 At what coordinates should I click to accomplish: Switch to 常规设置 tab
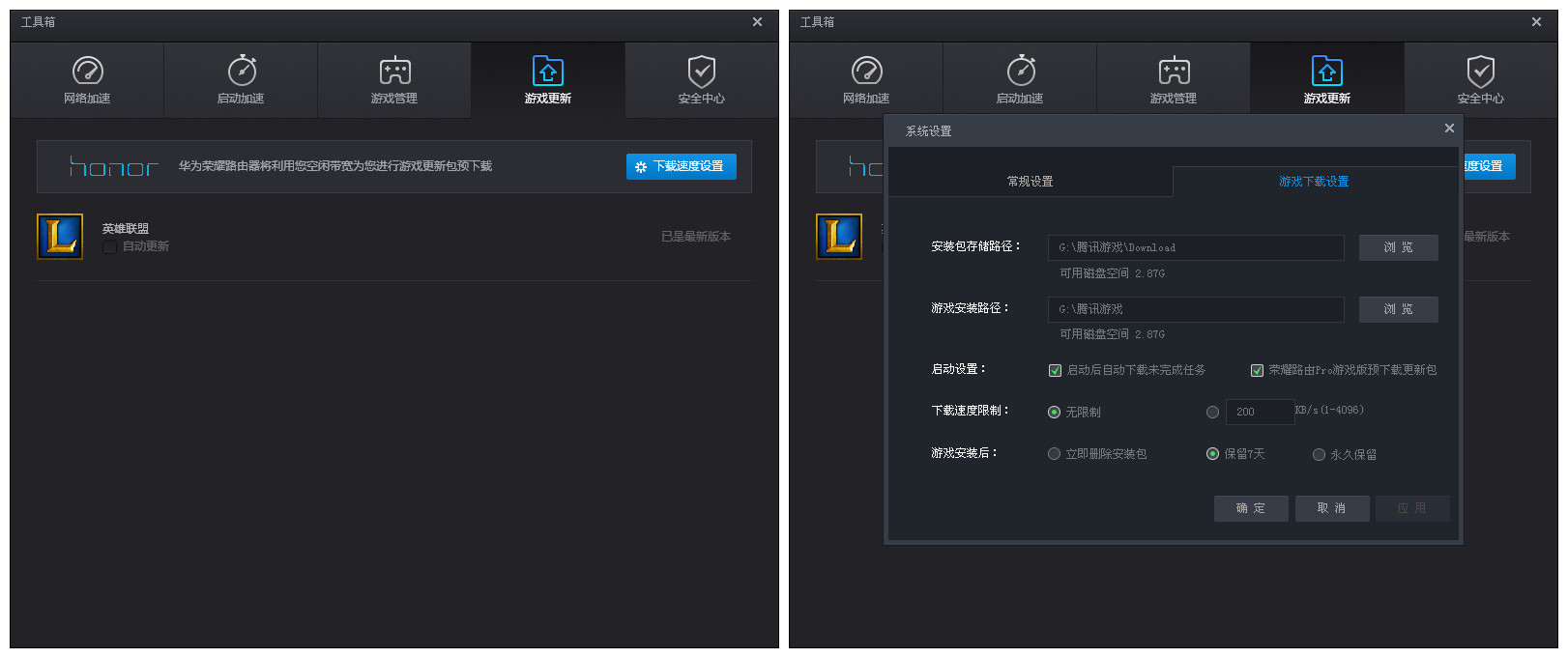pyautogui.click(x=1031, y=182)
